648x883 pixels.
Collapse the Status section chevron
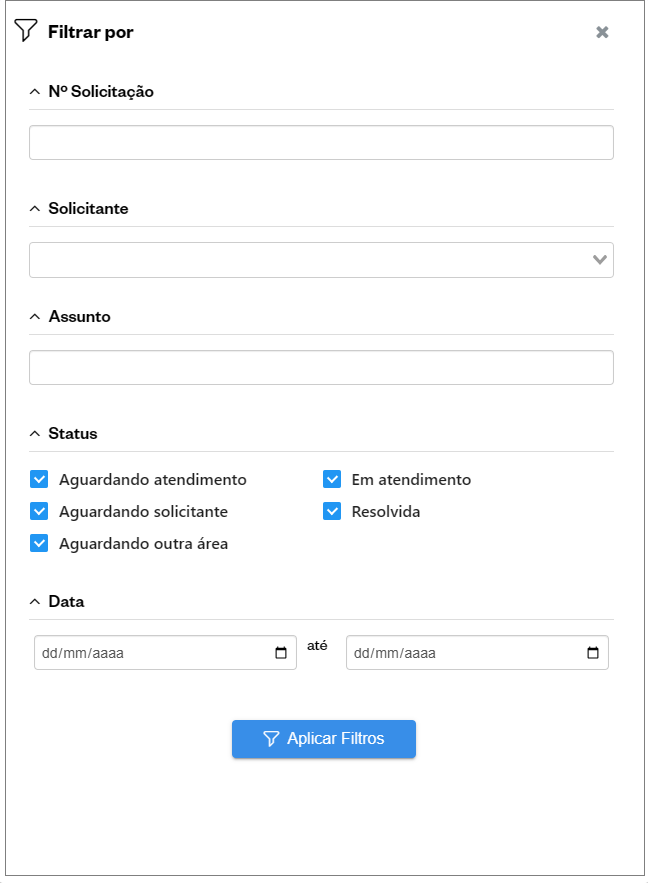point(35,434)
